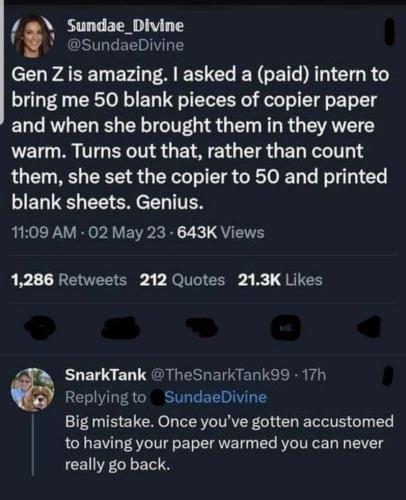Screen dimensions: 406x500
Task: Click the blacked-out like icon
Action: pyautogui.click(x=201, y=325)
